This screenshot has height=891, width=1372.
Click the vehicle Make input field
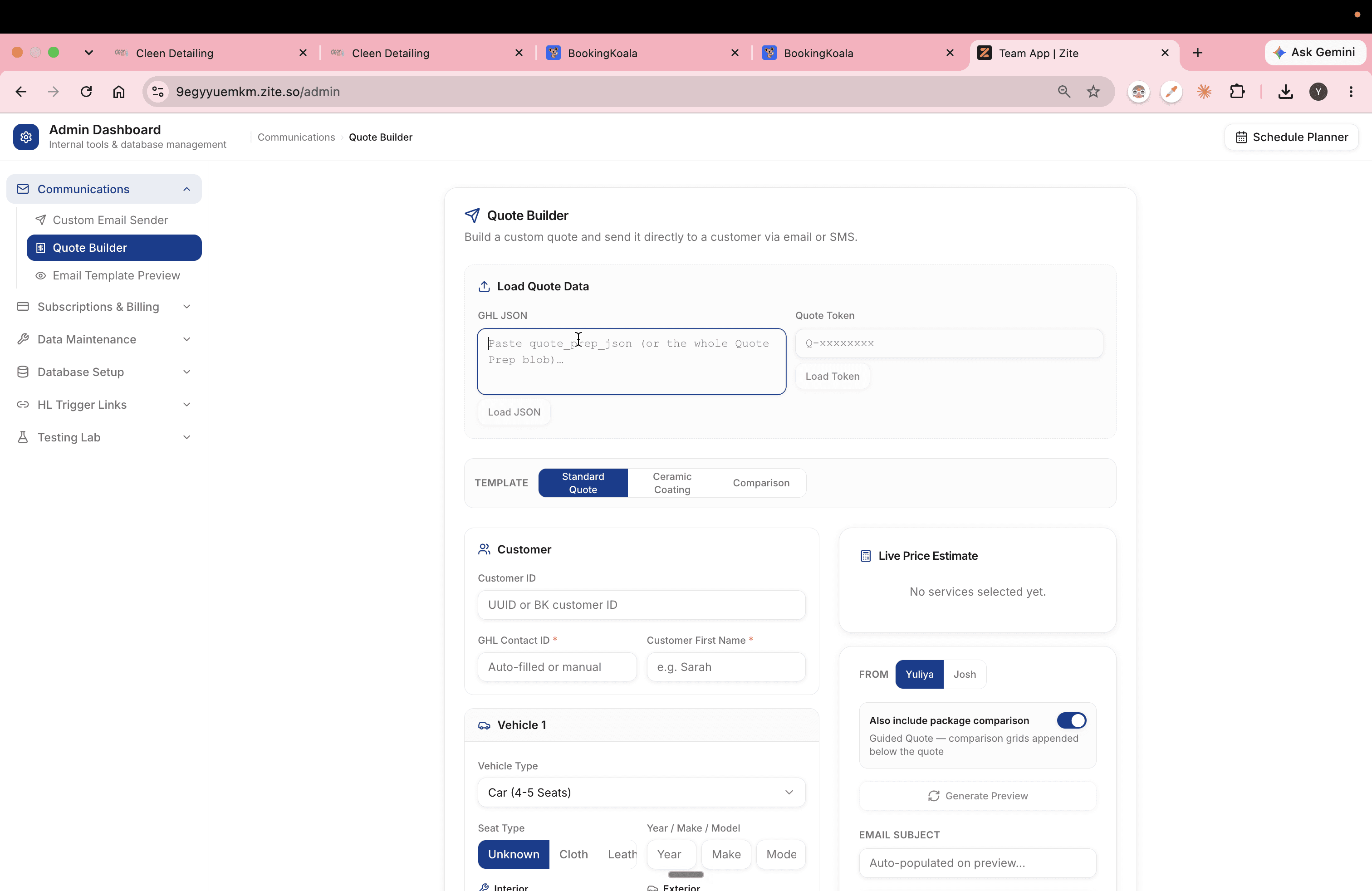point(726,855)
